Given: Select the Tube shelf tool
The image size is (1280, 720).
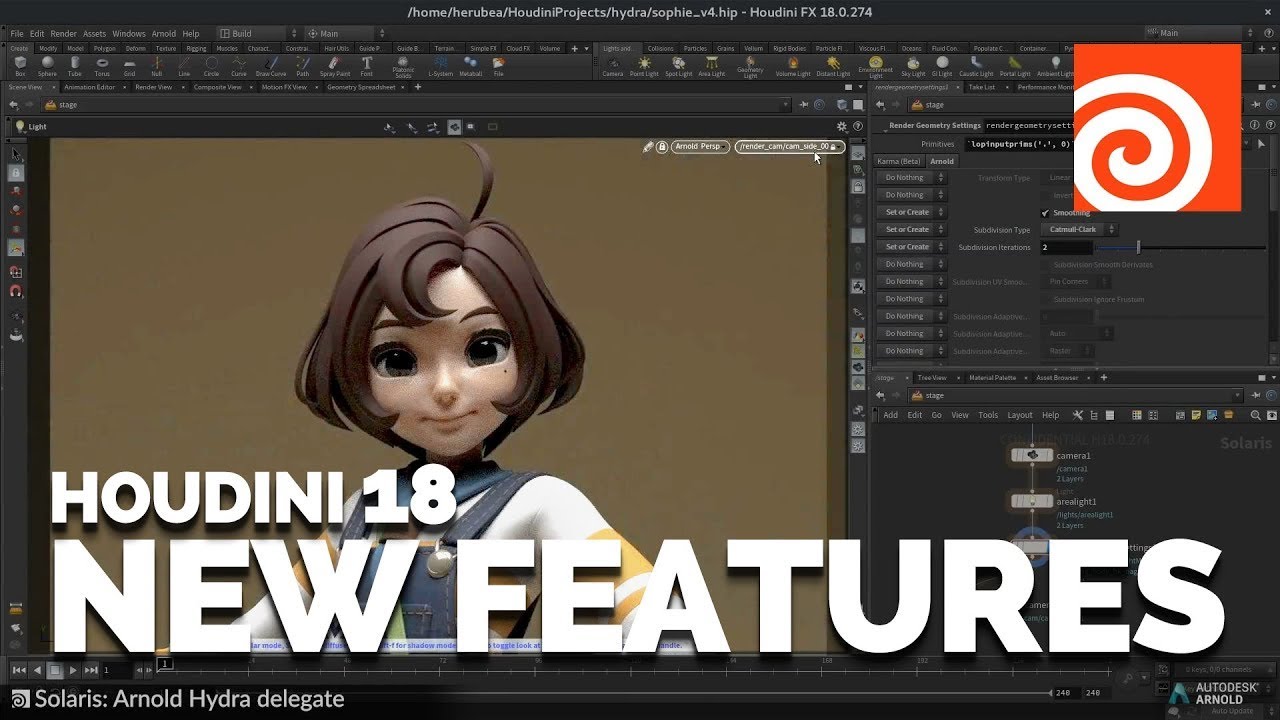Looking at the screenshot, I should tap(75, 66).
